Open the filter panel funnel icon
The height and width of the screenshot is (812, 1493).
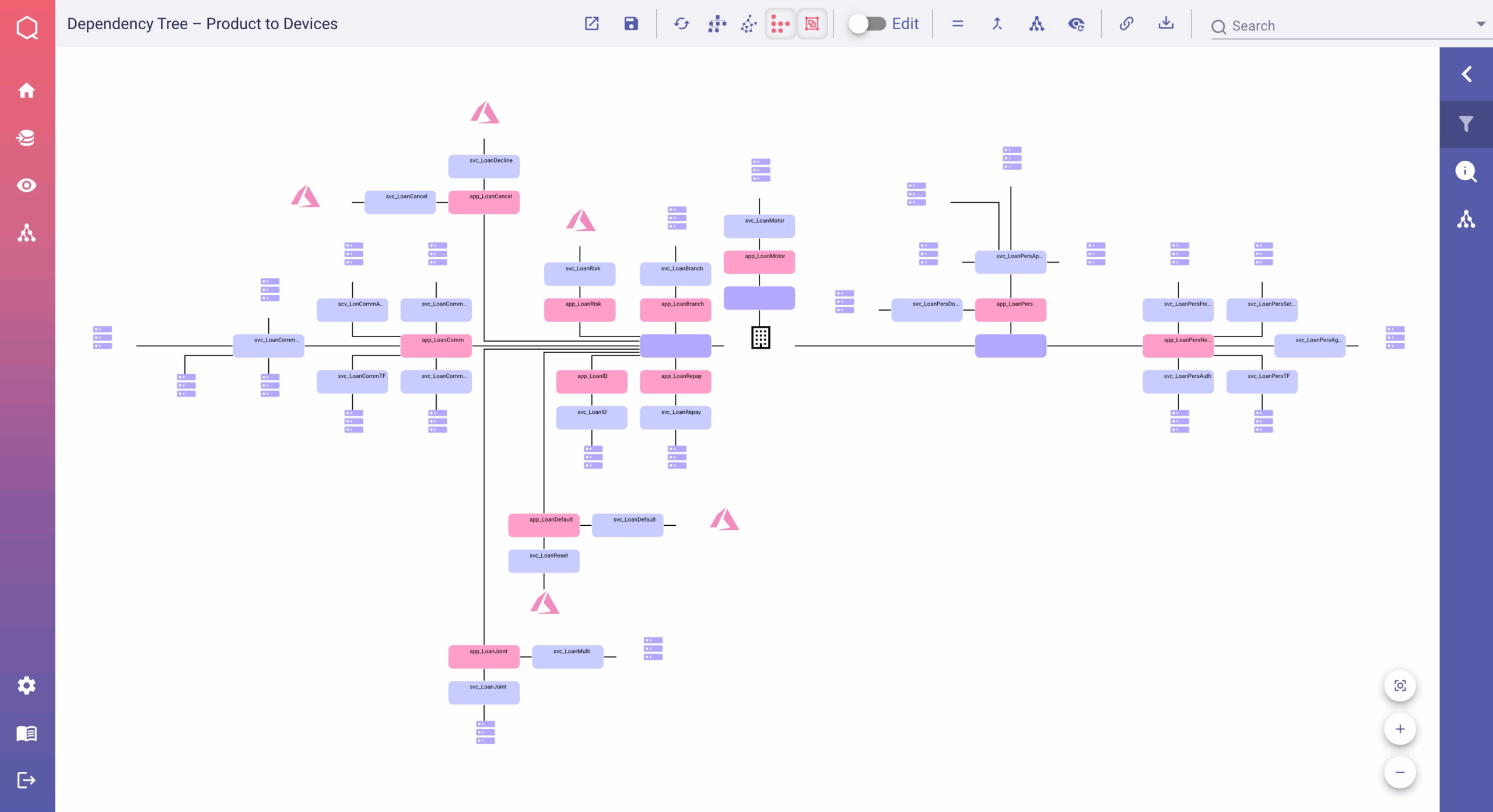point(1466,124)
